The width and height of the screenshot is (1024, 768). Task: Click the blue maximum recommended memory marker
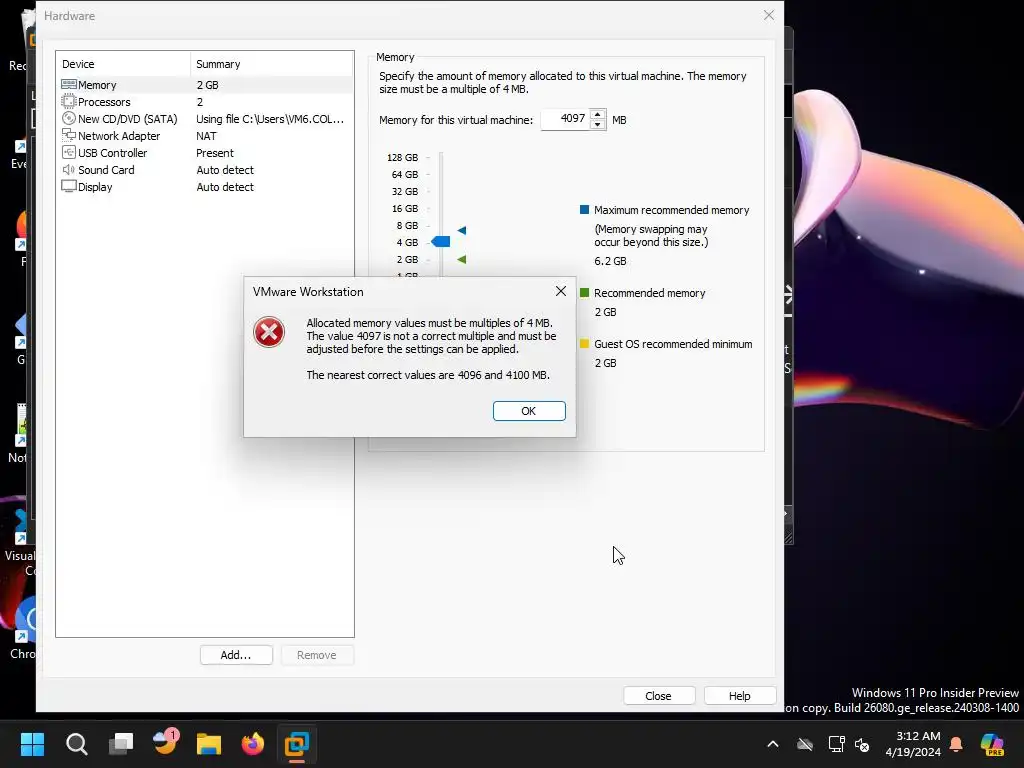[x=462, y=230]
